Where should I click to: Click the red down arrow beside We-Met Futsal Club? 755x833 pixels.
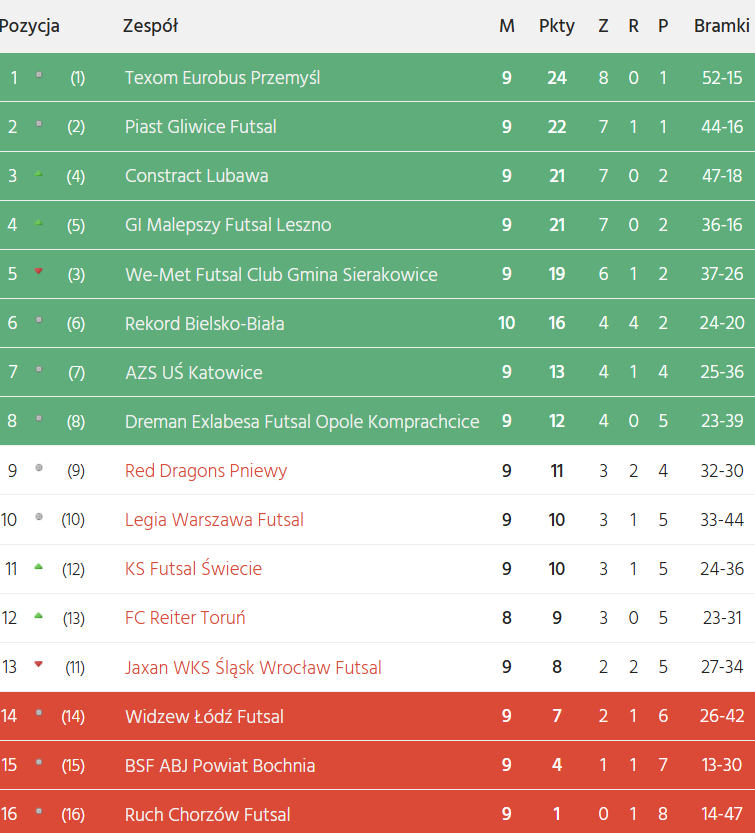39,271
